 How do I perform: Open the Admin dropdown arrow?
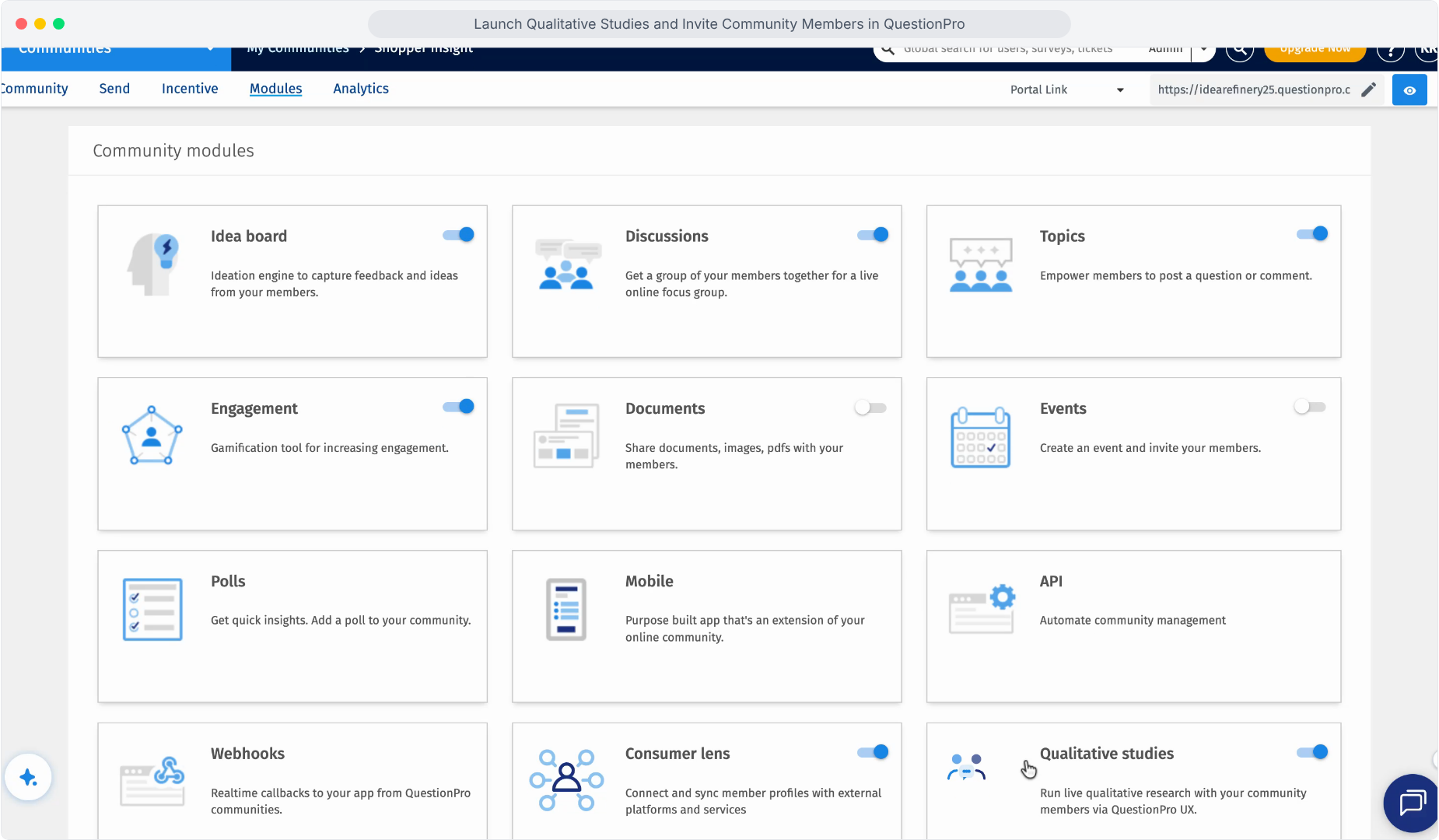click(1203, 48)
